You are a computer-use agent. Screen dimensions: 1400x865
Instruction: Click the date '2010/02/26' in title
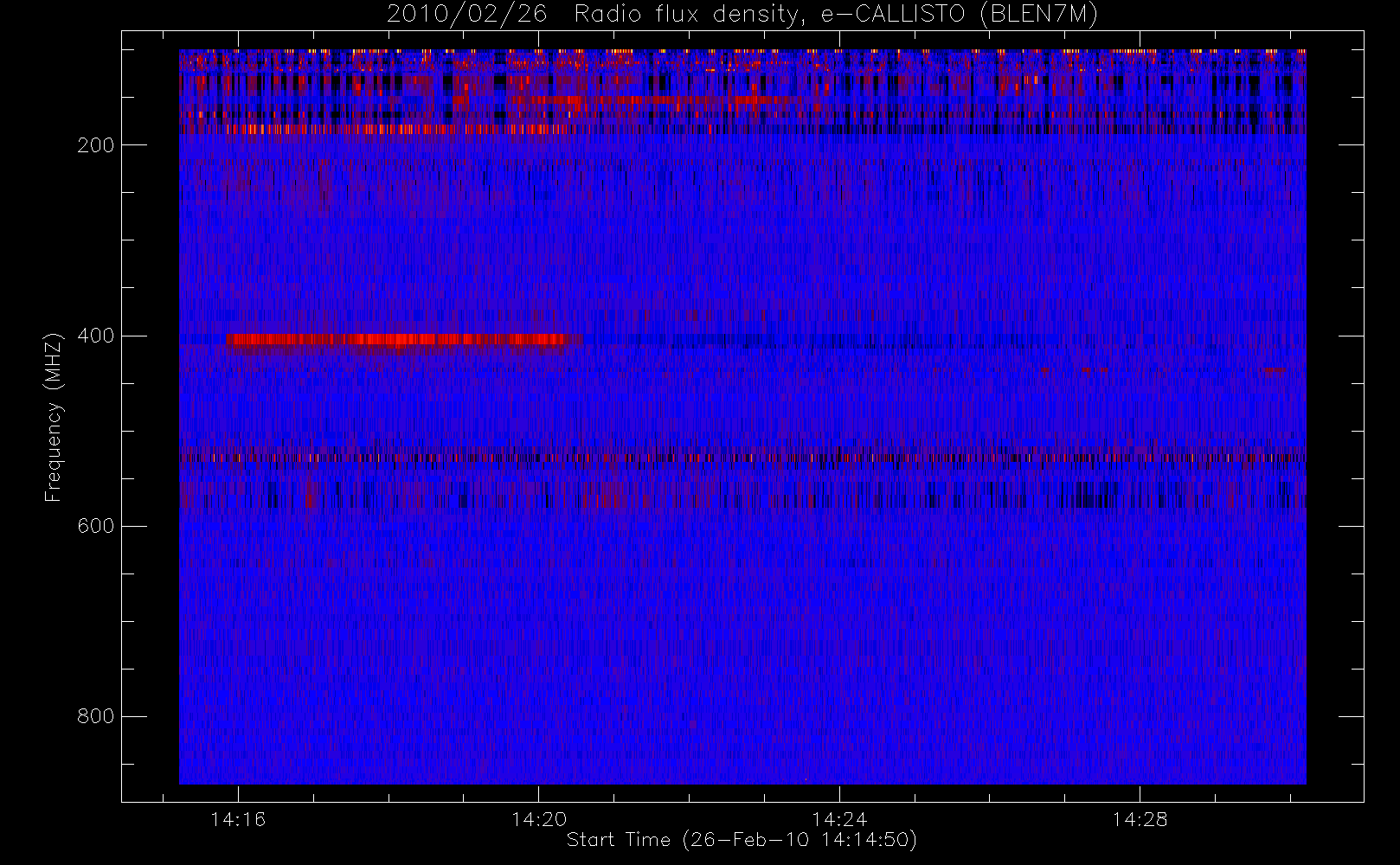[x=467, y=14]
